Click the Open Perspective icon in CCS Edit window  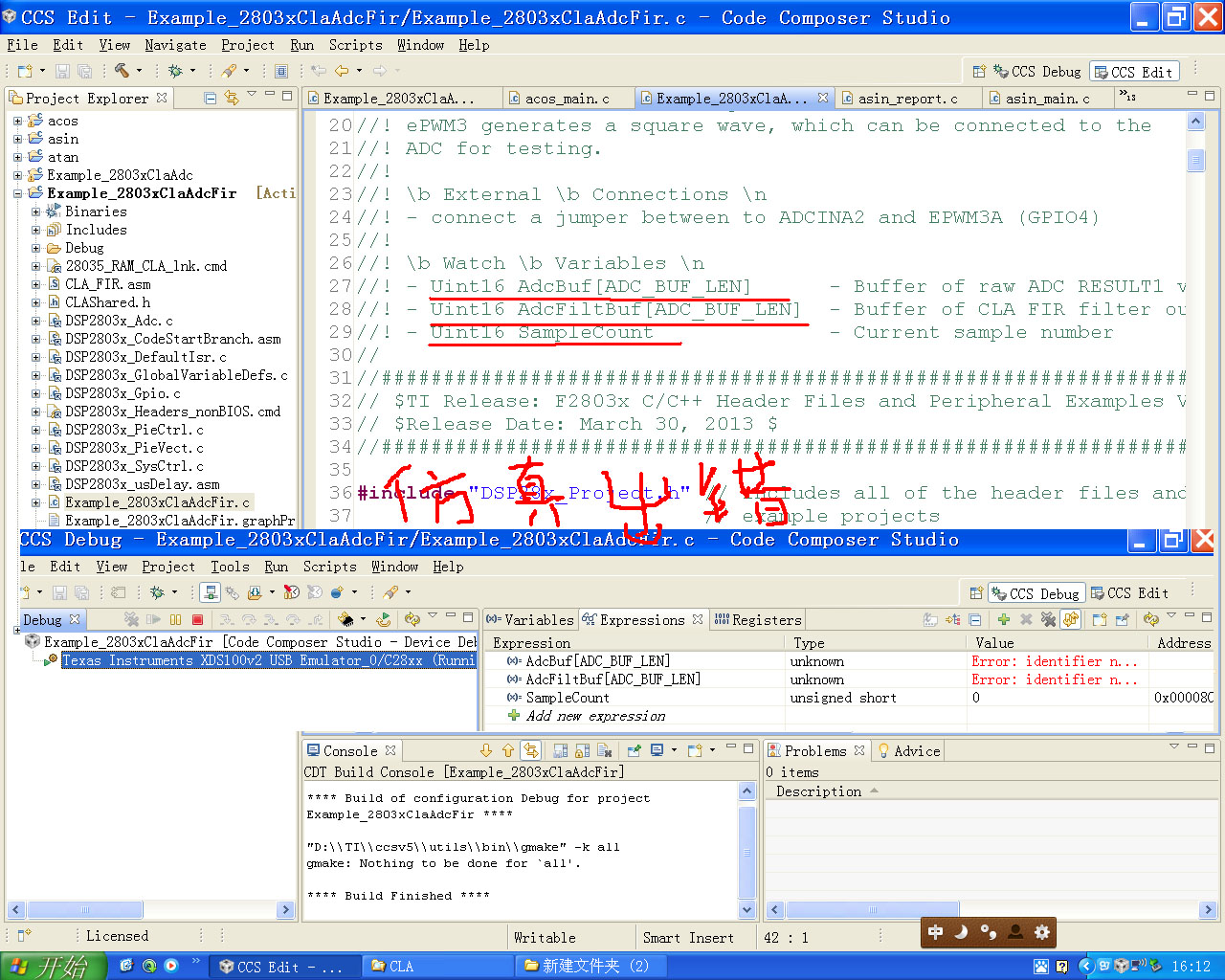[x=978, y=71]
